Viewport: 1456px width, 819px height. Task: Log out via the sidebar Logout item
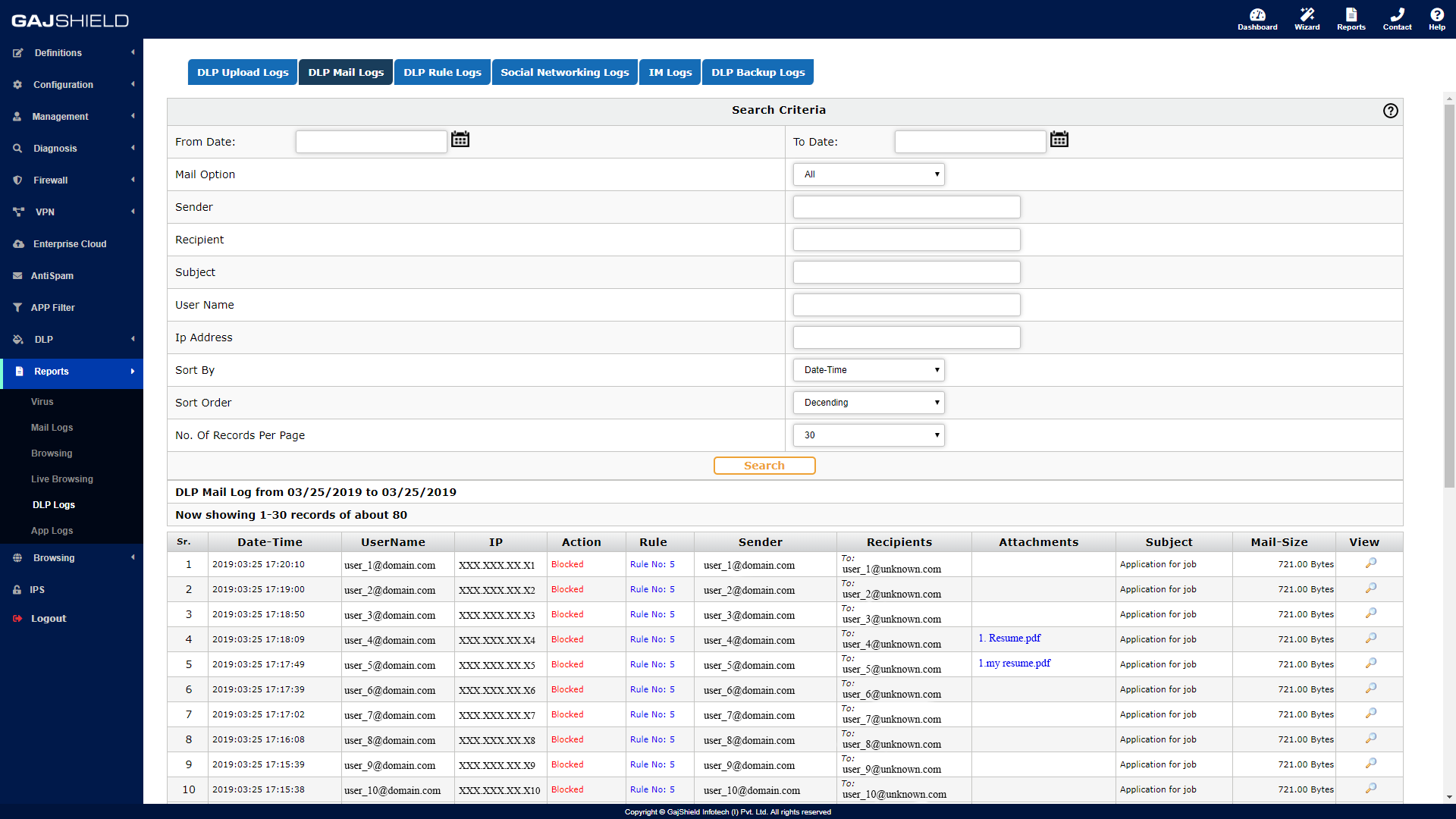[x=71, y=619]
